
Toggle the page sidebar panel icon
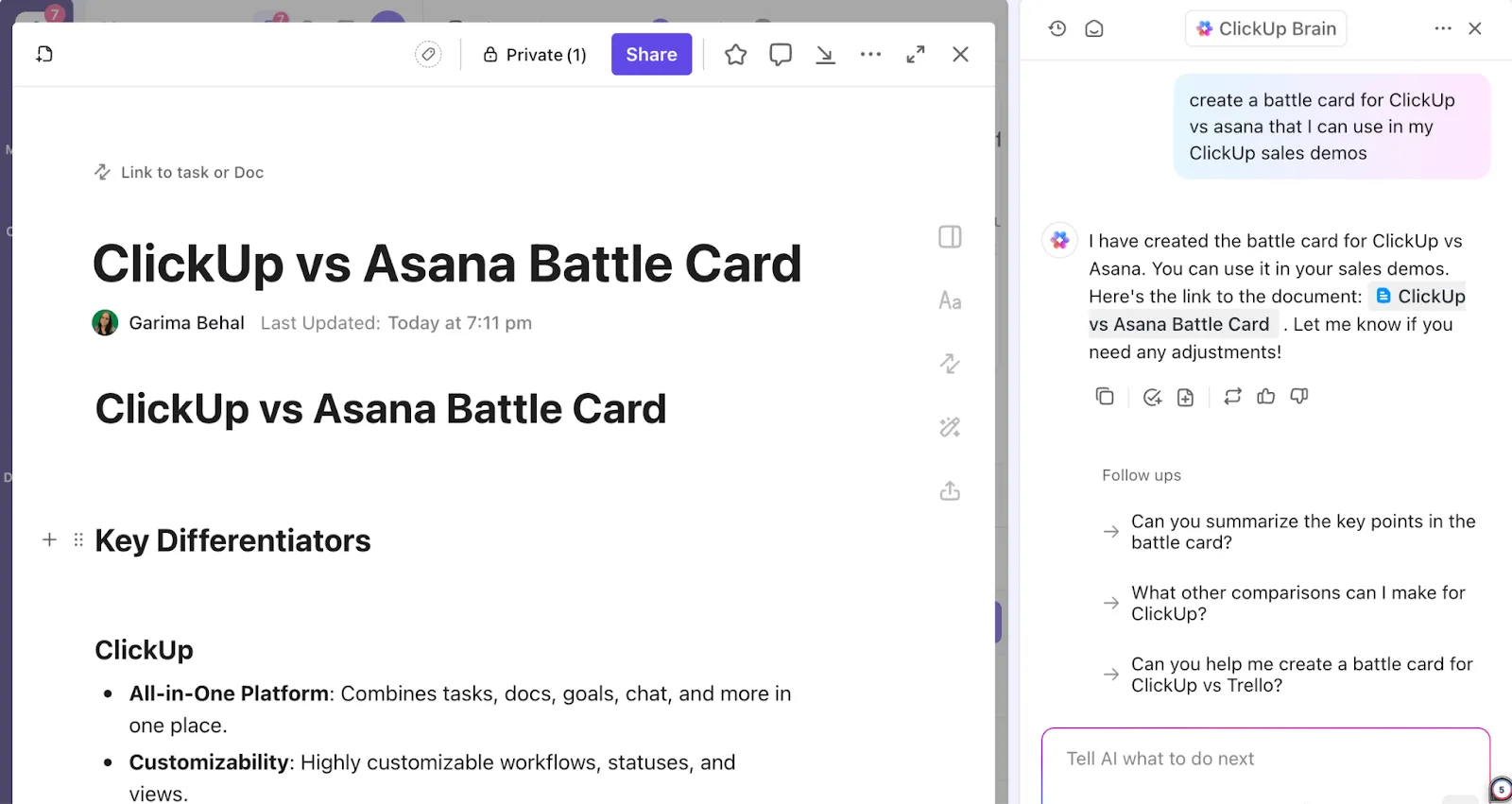[950, 237]
